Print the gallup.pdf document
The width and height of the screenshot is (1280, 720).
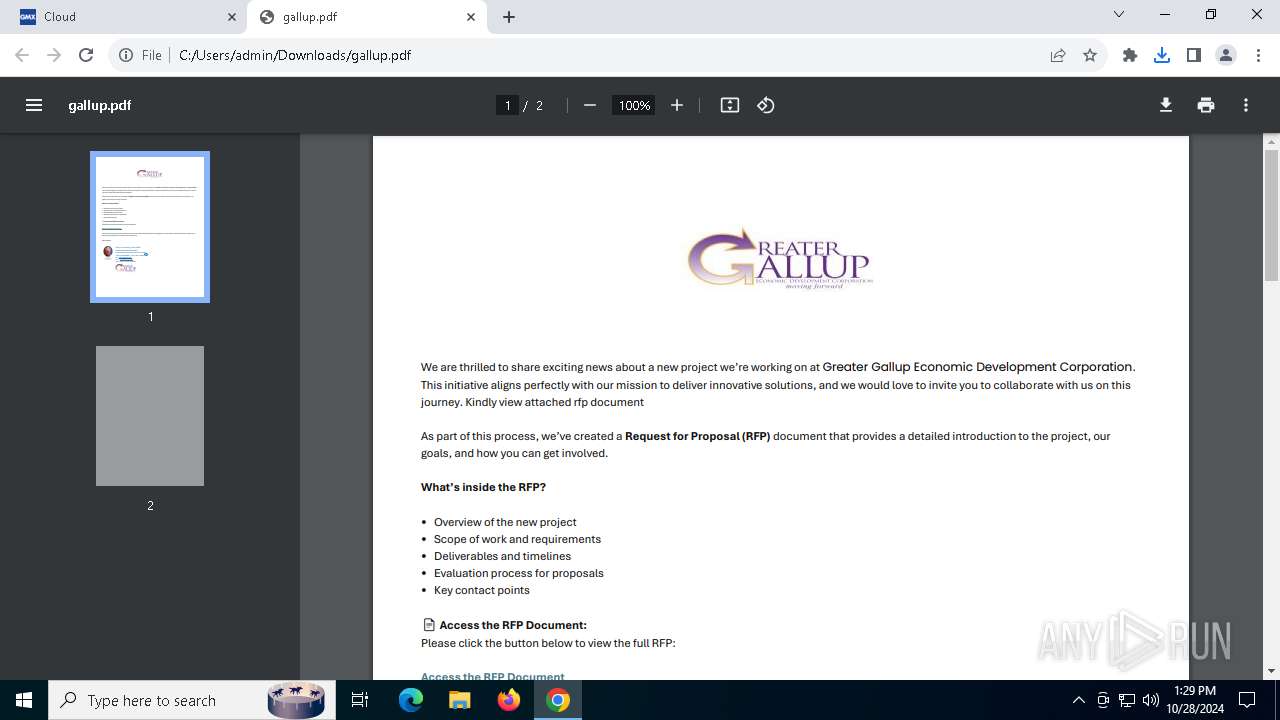tap(1206, 105)
